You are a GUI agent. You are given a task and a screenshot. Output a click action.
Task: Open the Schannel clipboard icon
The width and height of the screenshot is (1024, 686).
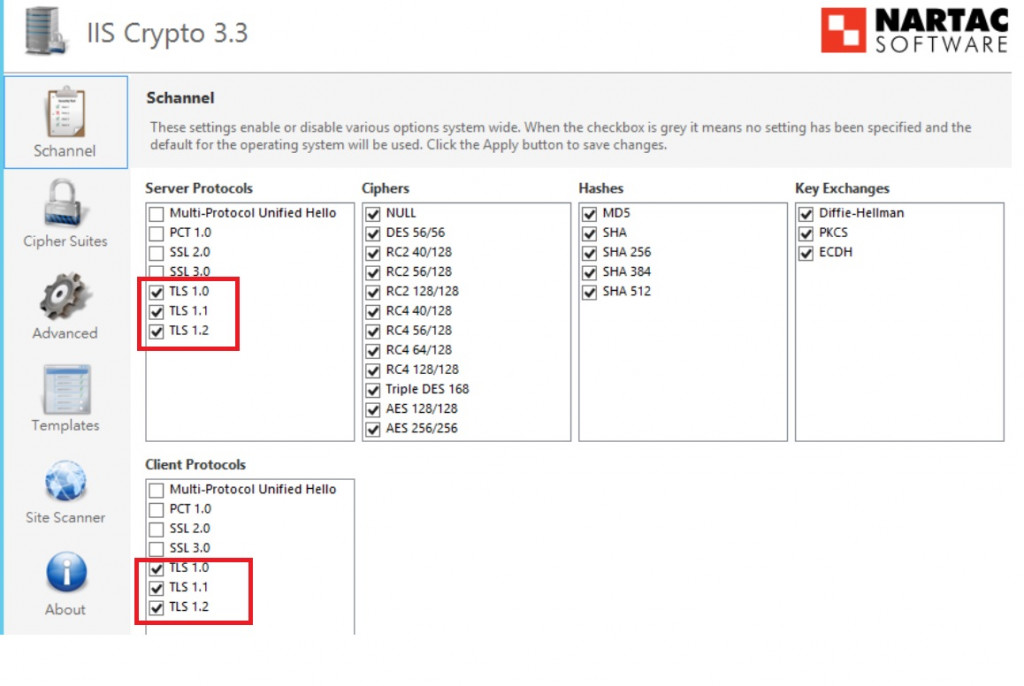tap(65, 112)
